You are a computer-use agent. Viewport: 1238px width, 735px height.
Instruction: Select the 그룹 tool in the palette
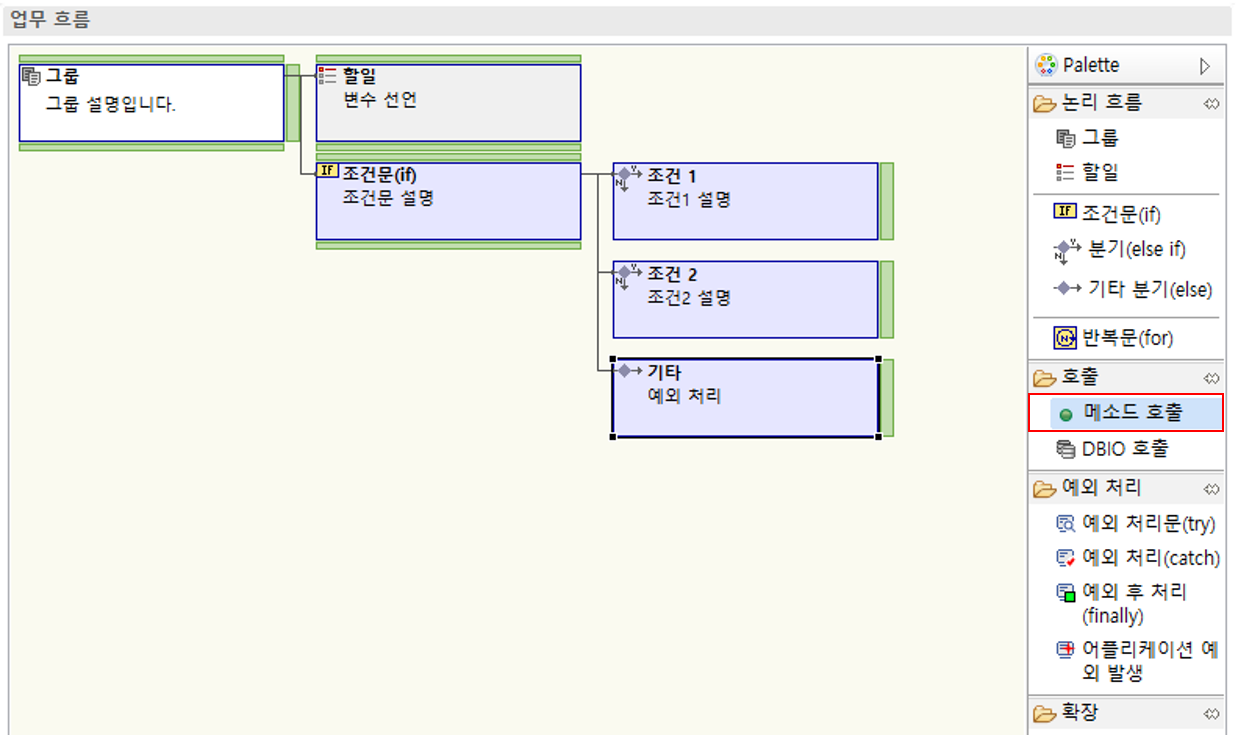[x=1099, y=138]
